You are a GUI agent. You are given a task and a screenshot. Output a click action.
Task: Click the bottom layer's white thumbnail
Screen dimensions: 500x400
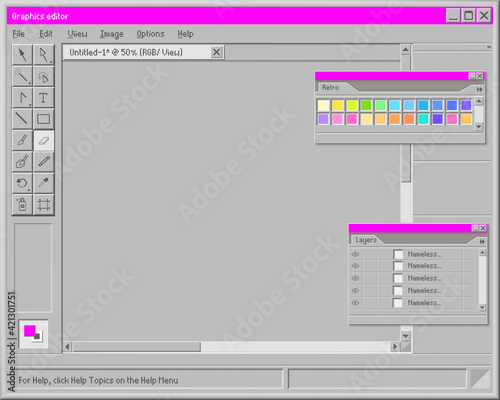coord(398,303)
